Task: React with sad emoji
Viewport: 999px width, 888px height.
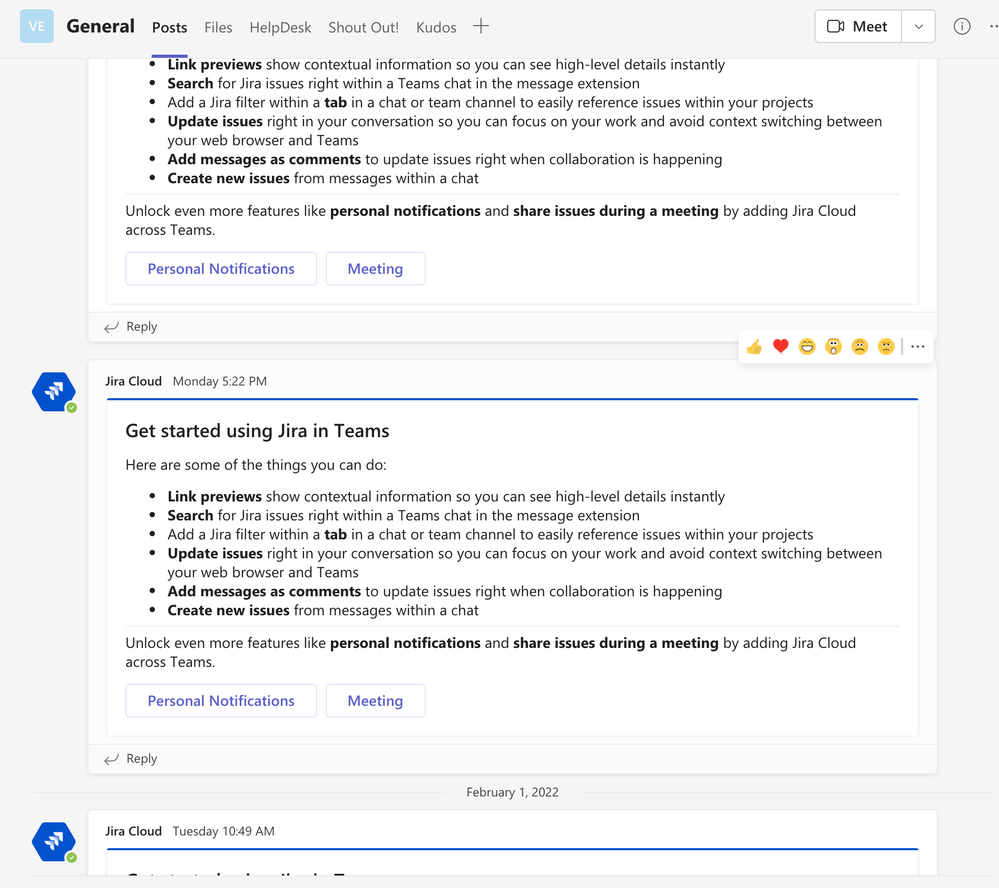Action: 859,347
